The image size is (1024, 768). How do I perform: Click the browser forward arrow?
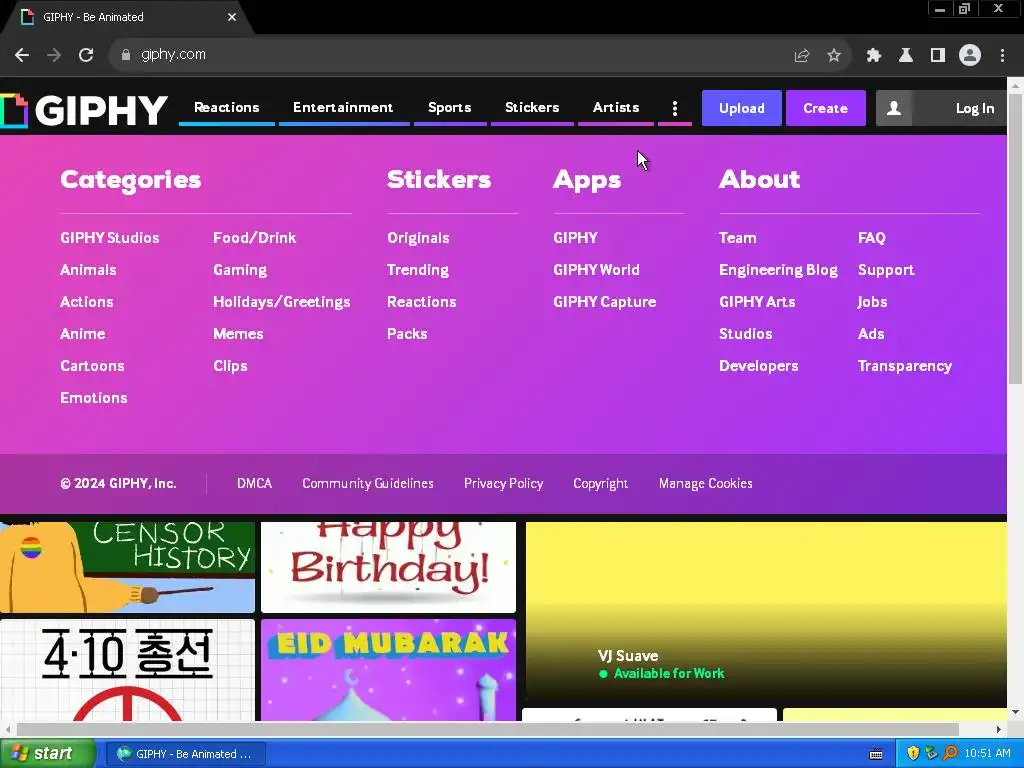pyautogui.click(x=54, y=55)
